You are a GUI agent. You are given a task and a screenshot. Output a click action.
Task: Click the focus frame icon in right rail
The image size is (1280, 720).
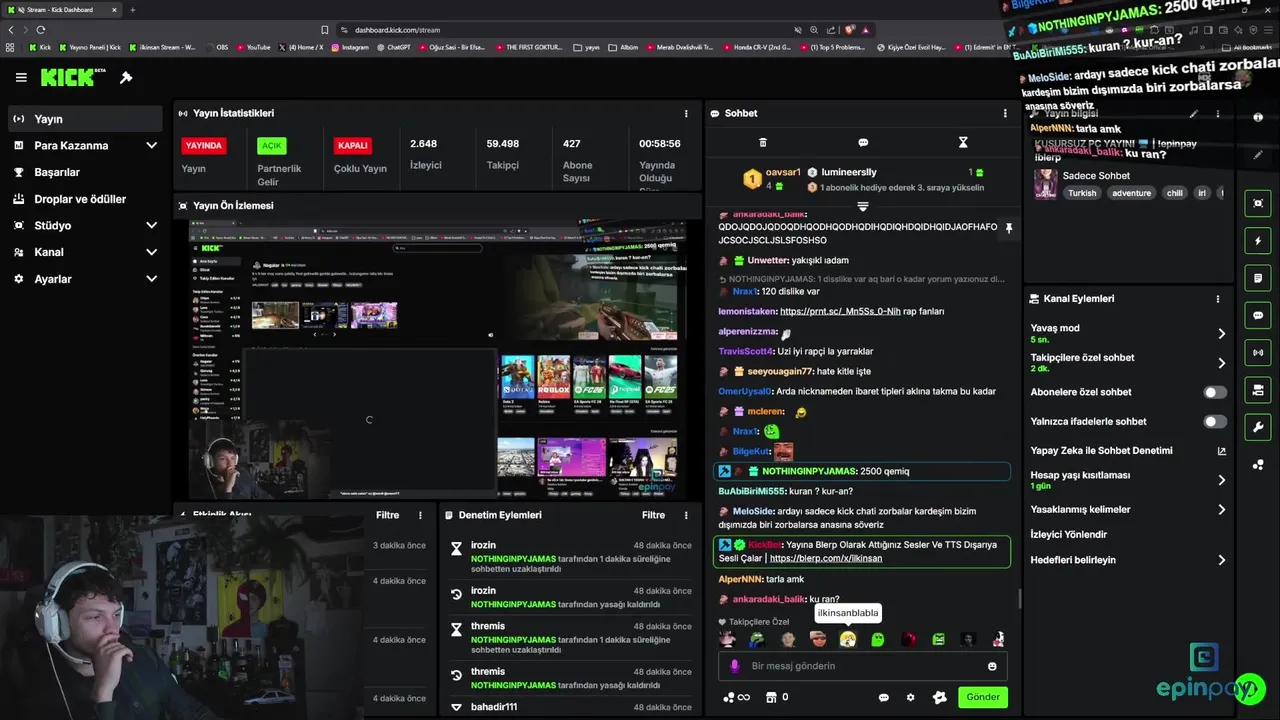(1258, 203)
